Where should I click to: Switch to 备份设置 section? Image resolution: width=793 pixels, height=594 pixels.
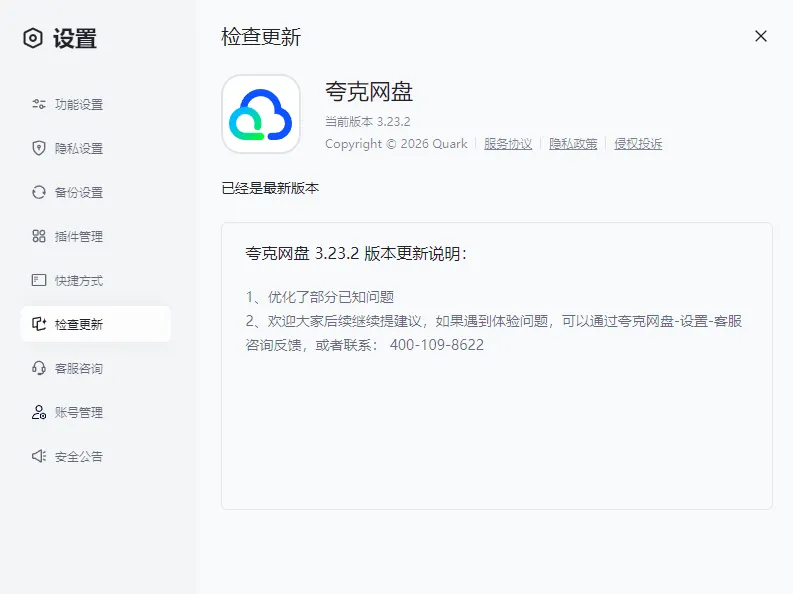click(96, 192)
